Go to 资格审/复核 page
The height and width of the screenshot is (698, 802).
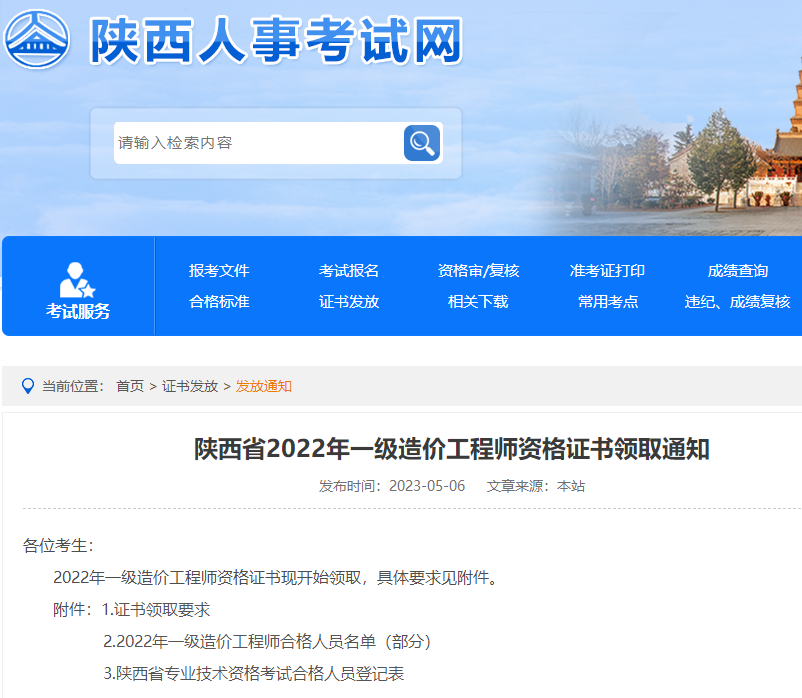tap(478, 271)
